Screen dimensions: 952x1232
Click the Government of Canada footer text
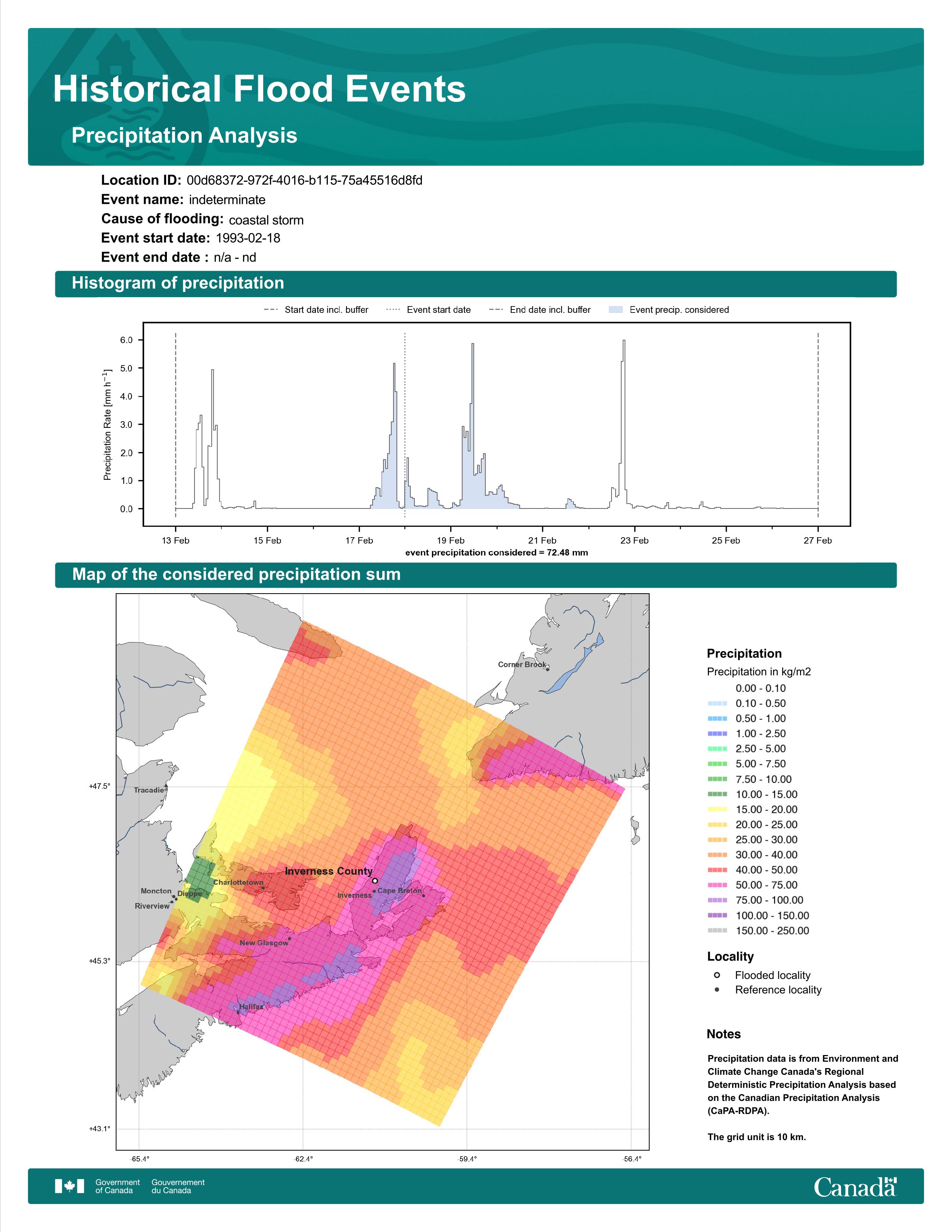click(117, 1186)
